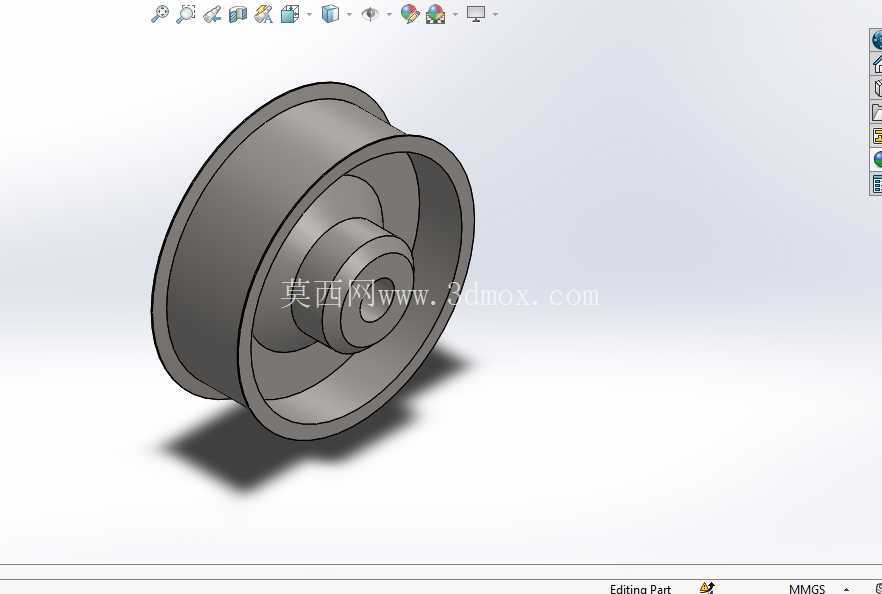This screenshot has width=882, height=594.
Task: Select the Zoom to Area tool
Action: (x=186, y=14)
